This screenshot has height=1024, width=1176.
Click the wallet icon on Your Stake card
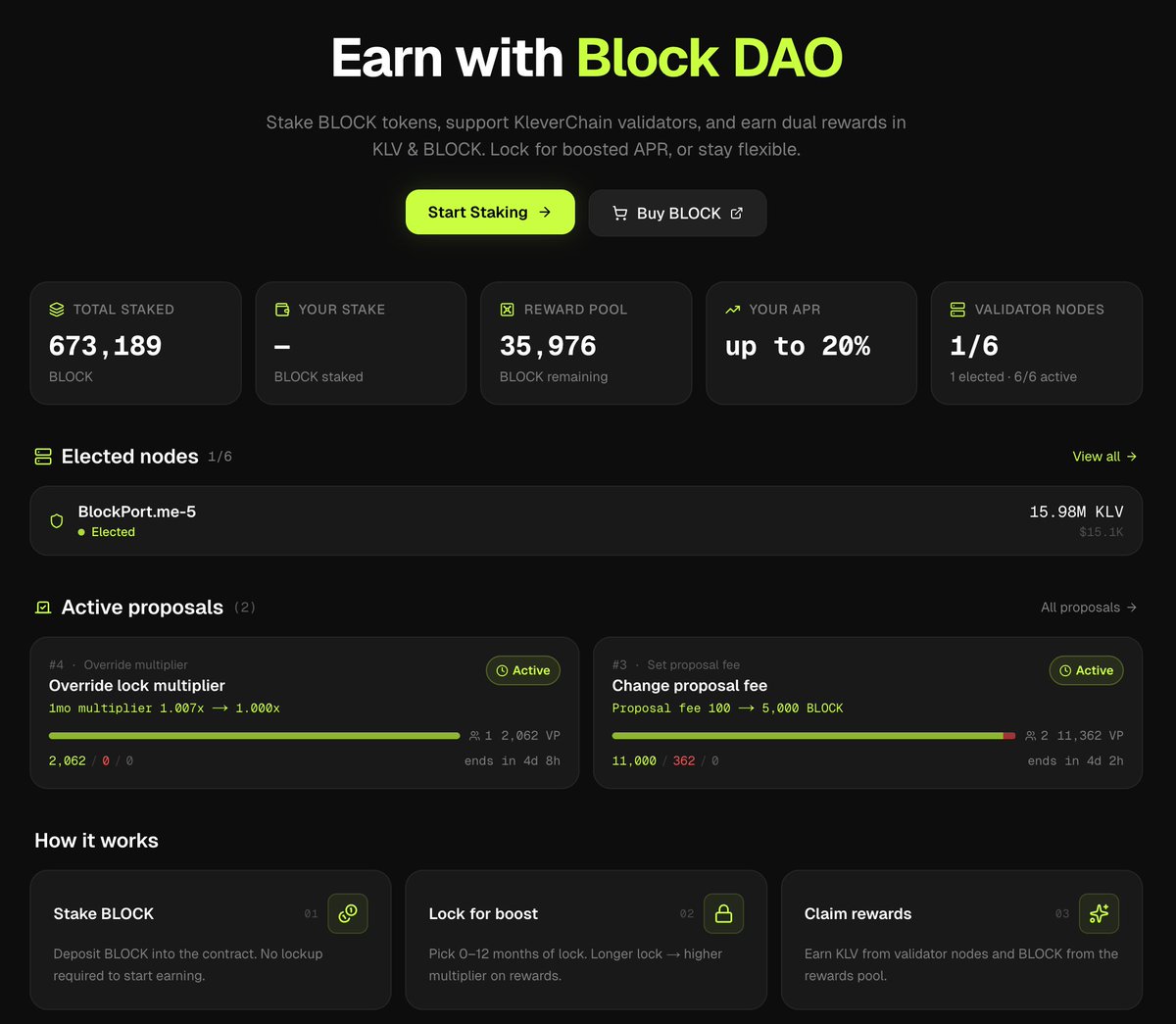tap(281, 310)
